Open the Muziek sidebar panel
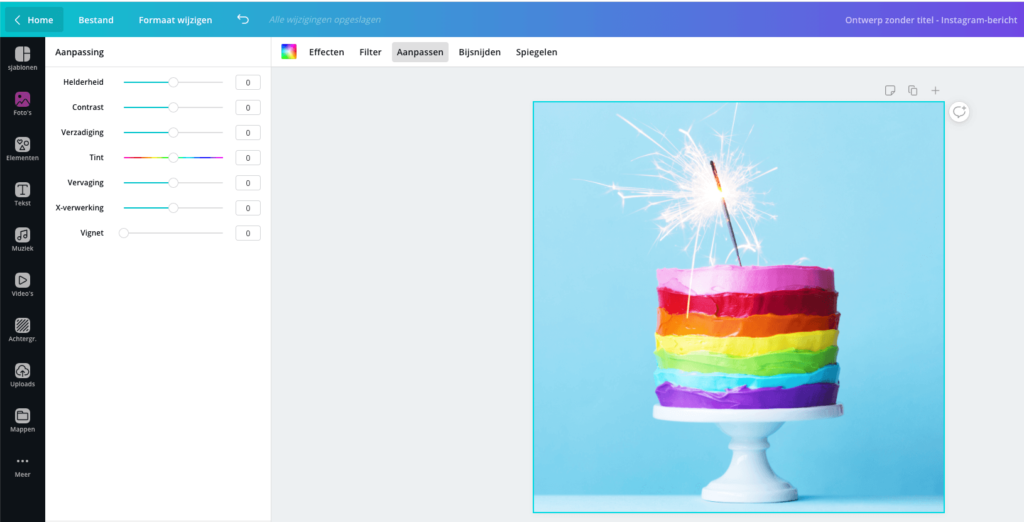1024x522 pixels. point(22,239)
